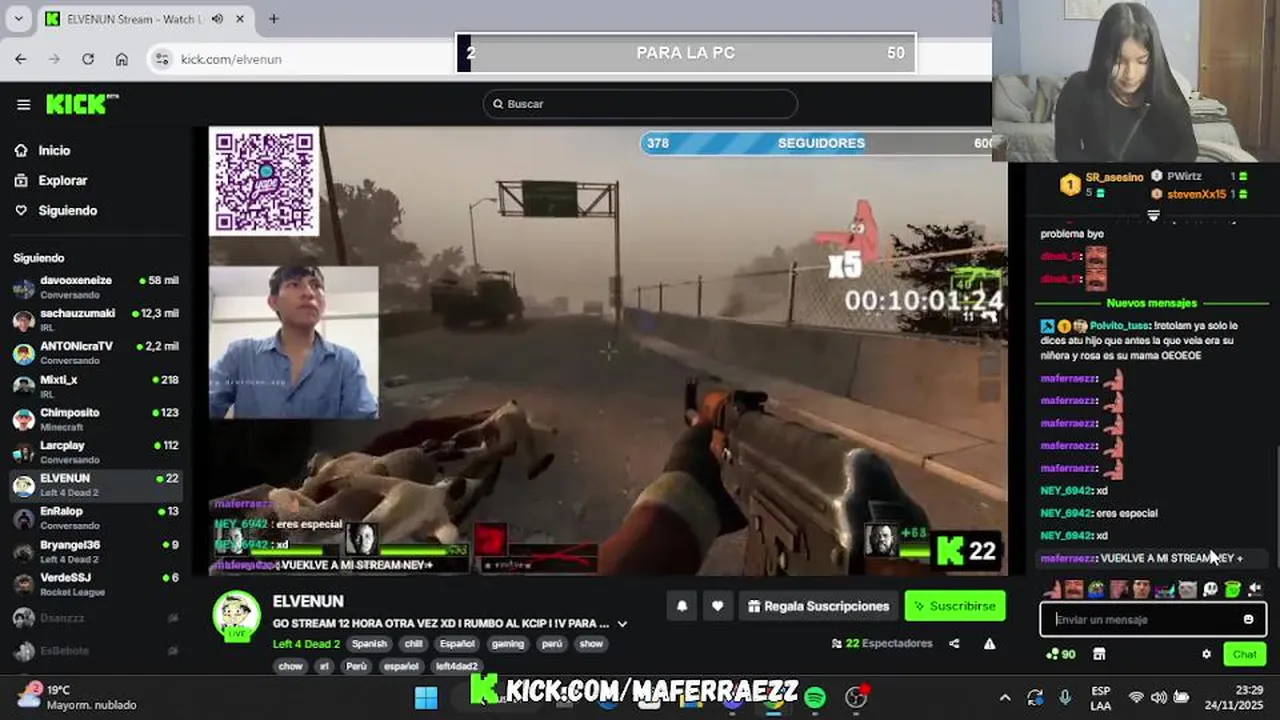Open volume control in system tray
The image size is (1280, 720).
click(x=1158, y=697)
